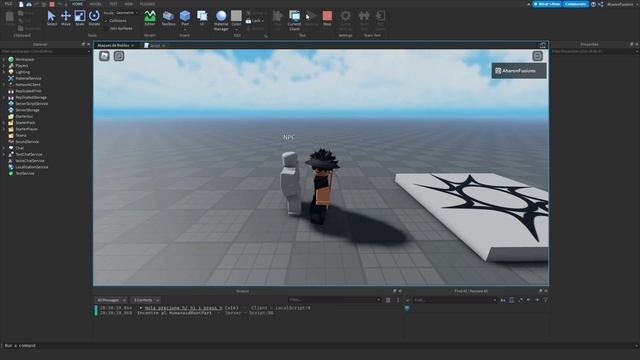640x360 pixels.
Task: Insert a new Part
Action: click(185, 18)
